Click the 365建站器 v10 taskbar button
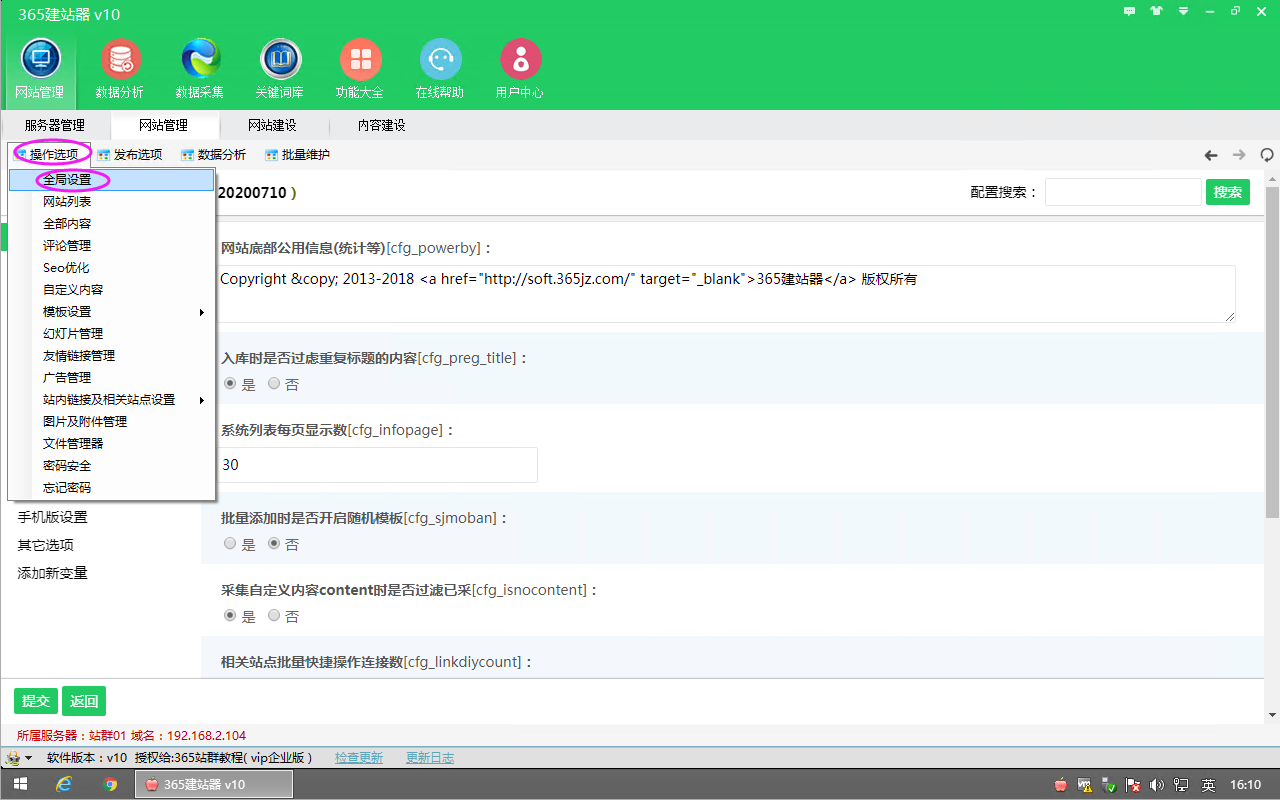 [x=214, y=785]
